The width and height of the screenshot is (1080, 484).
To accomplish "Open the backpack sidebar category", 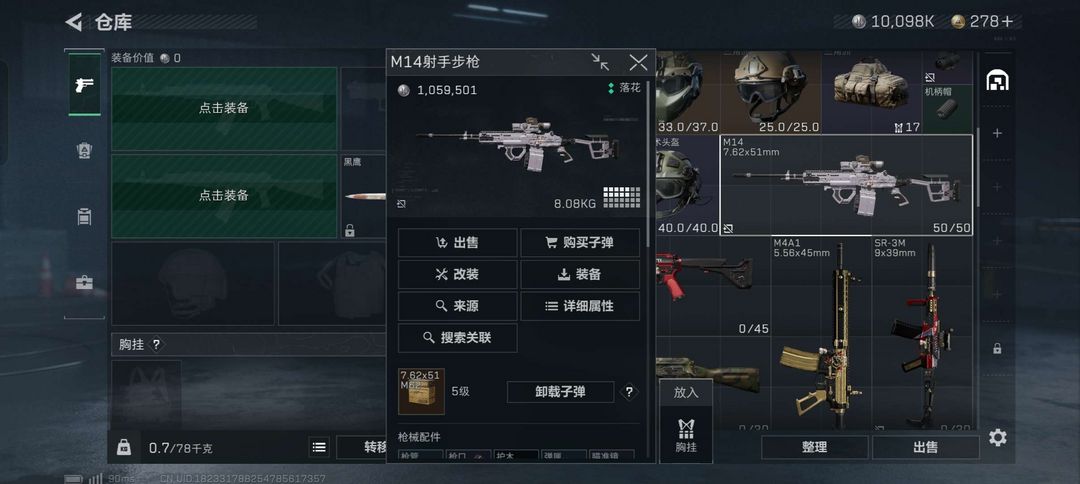I will coord(84,151).
